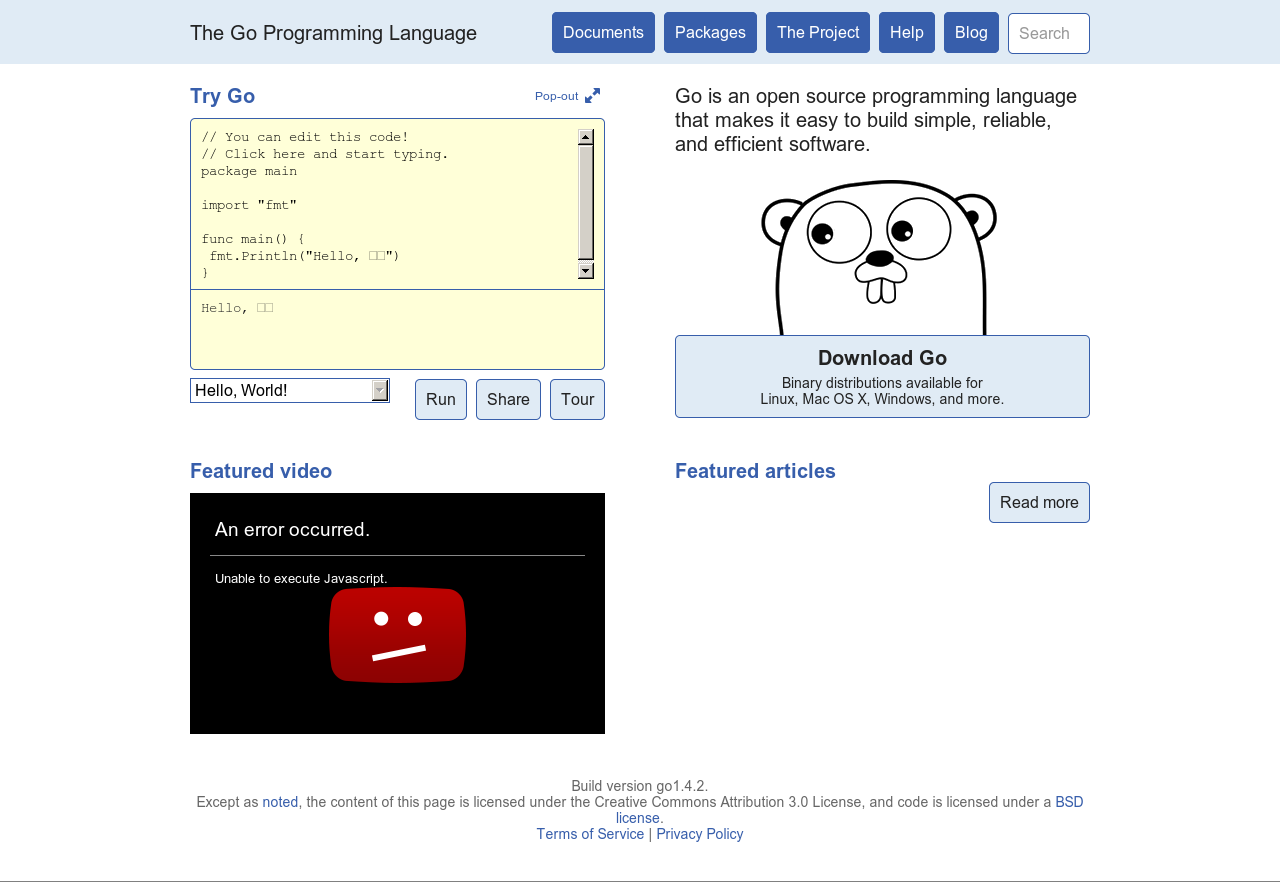Image resolution: width=1280 pixels, height=882 pixels.
Task: Click the Download Go button
Action: 882,376
